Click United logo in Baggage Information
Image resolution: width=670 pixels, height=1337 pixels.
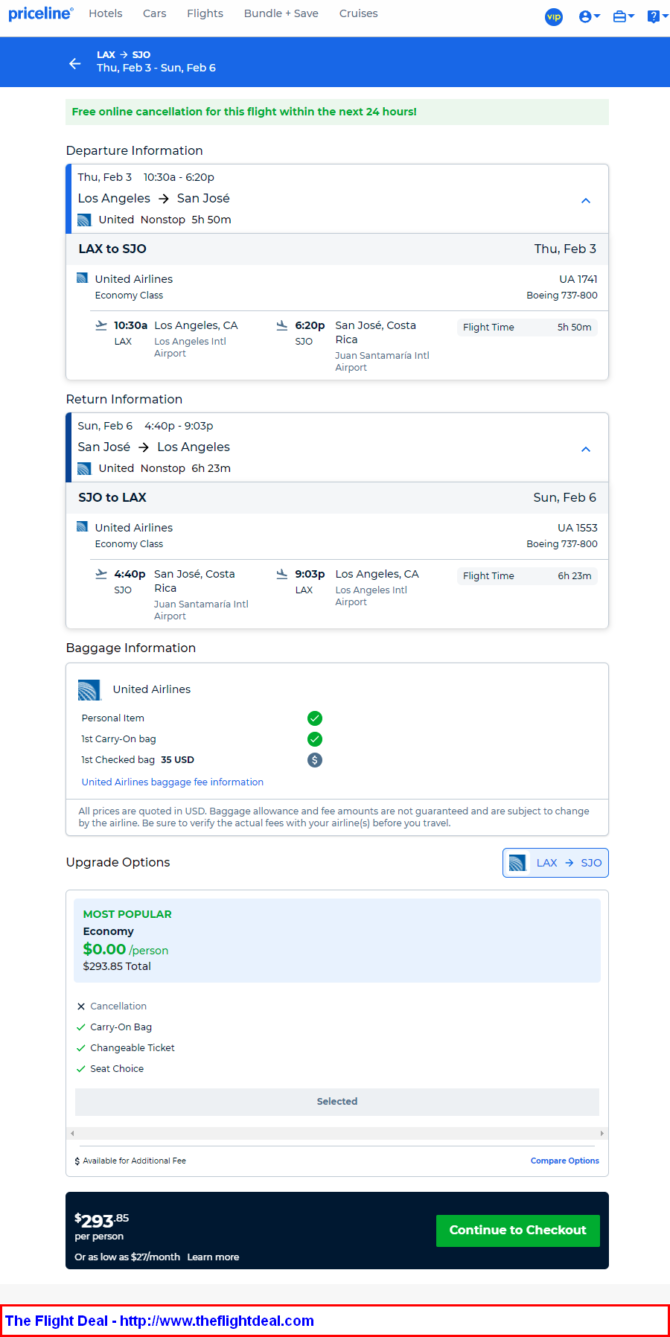pyautogui.click(x=89, y=689)
